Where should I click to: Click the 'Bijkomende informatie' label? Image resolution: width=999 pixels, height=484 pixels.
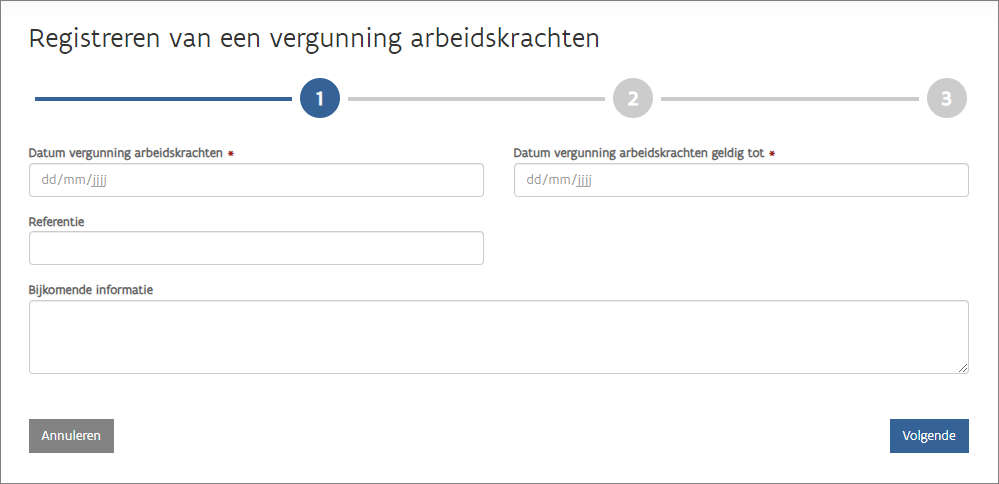click(91, 289)
